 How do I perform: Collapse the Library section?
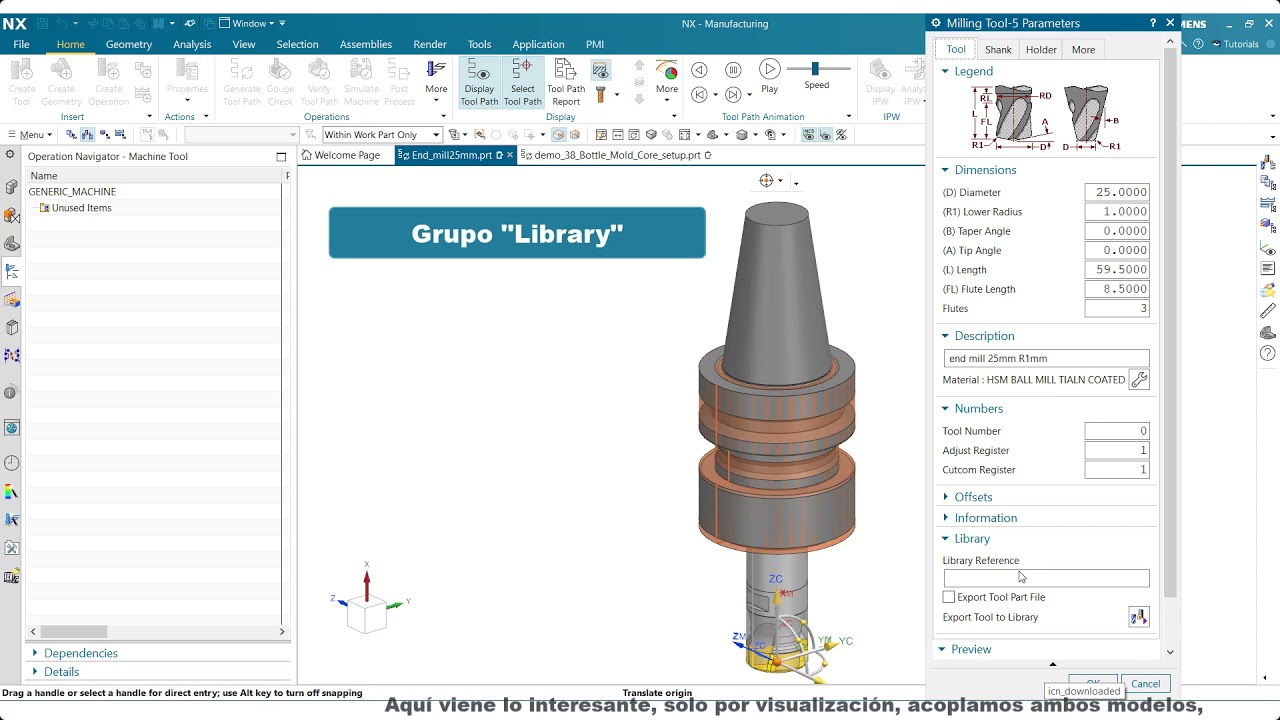coord(945,539)
